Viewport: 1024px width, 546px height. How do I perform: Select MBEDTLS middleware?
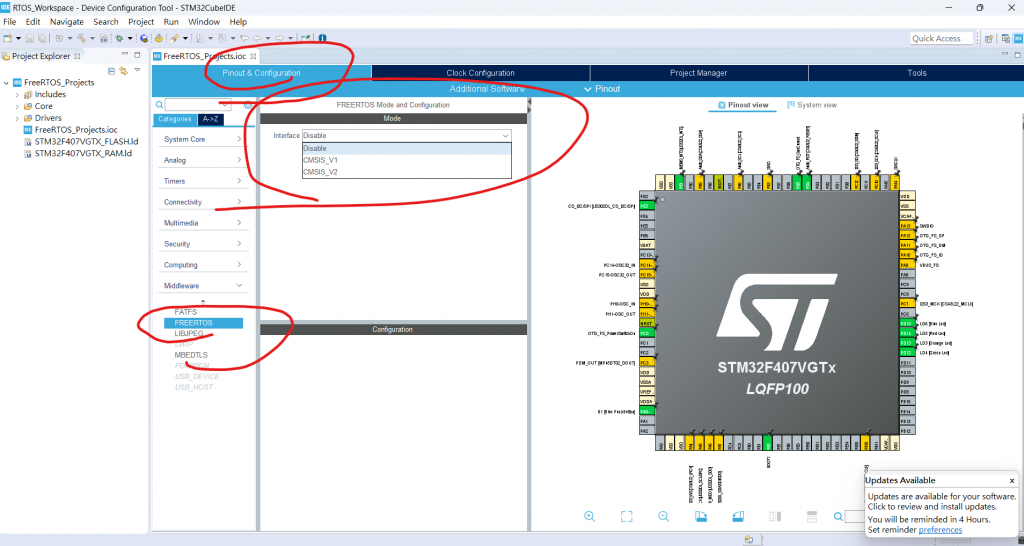191,355
